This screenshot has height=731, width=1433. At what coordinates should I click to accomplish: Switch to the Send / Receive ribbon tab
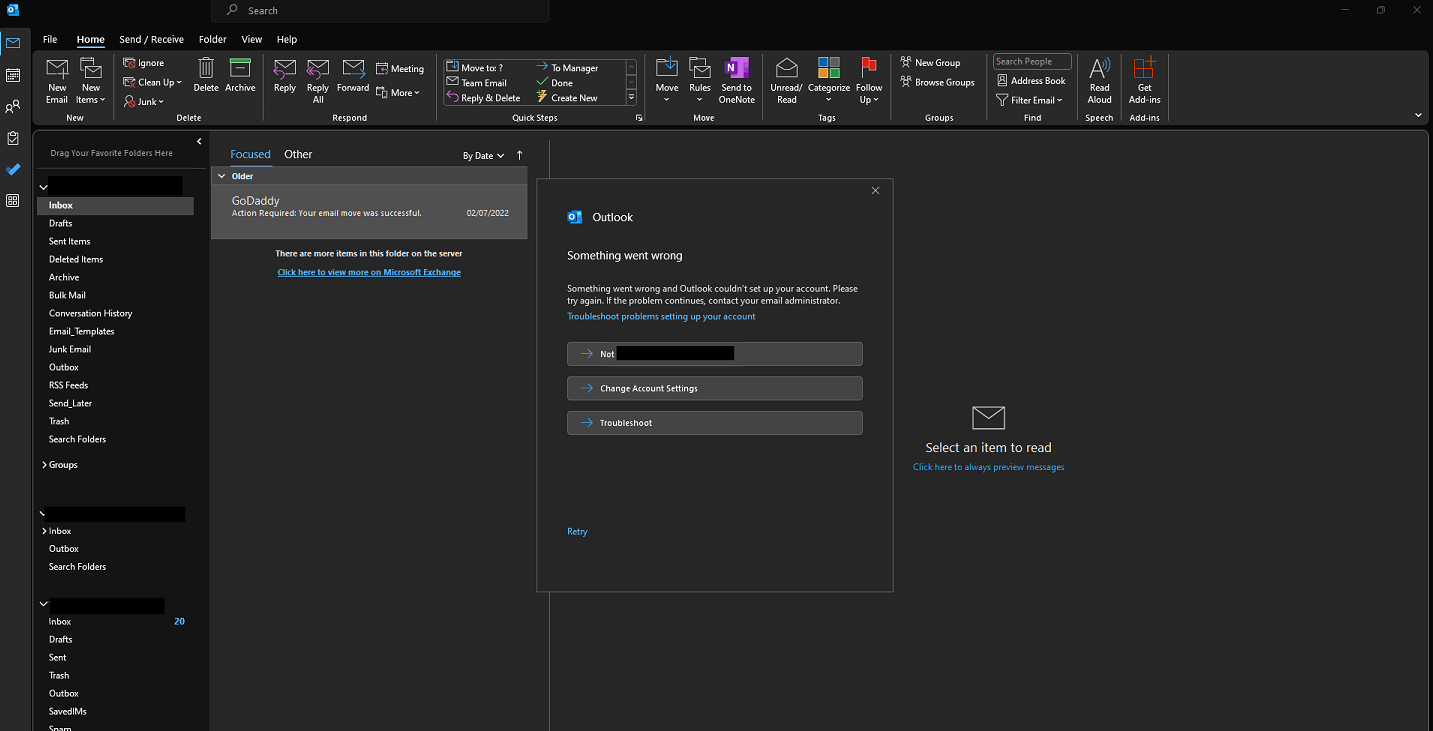coord(151,39)
